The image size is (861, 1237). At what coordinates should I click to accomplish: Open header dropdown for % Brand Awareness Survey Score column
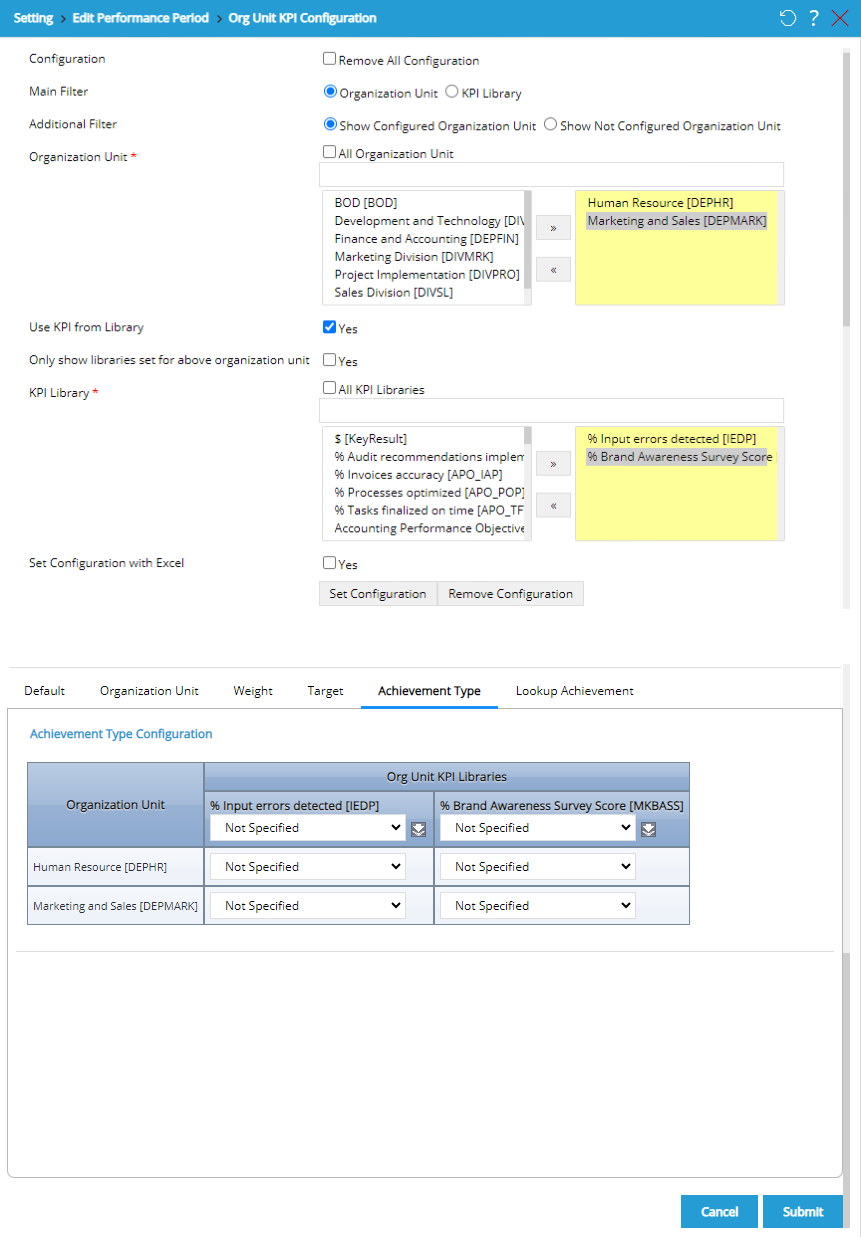click(x=538, y=828)
